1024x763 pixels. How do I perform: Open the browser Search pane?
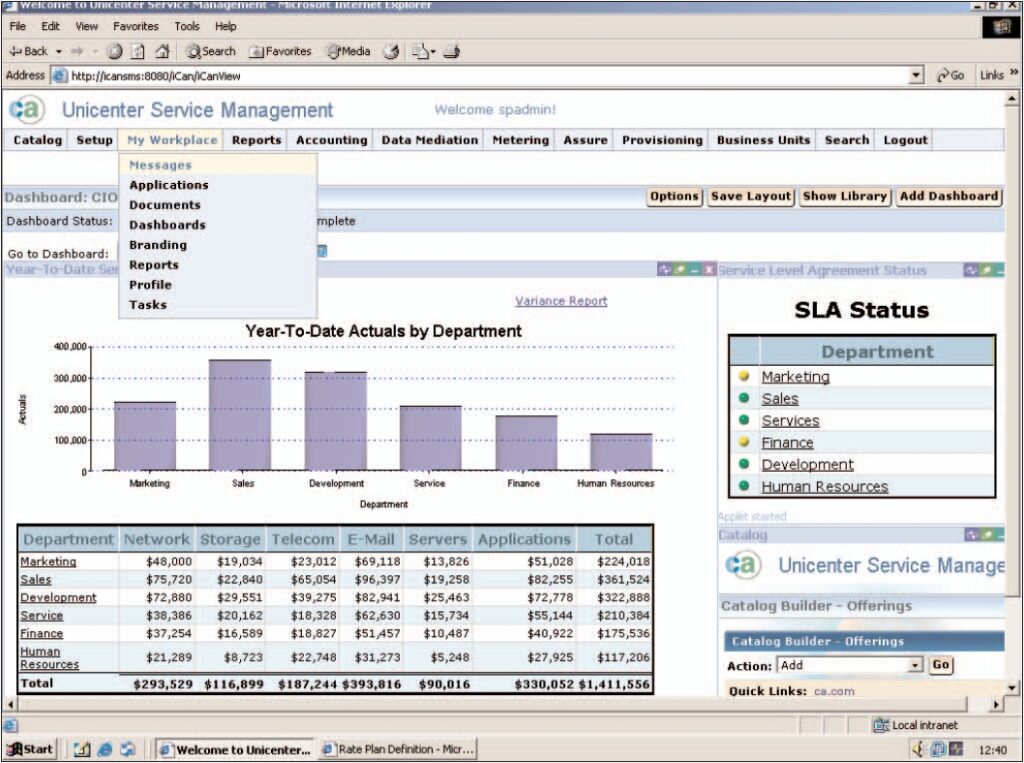tap(210, 51)
